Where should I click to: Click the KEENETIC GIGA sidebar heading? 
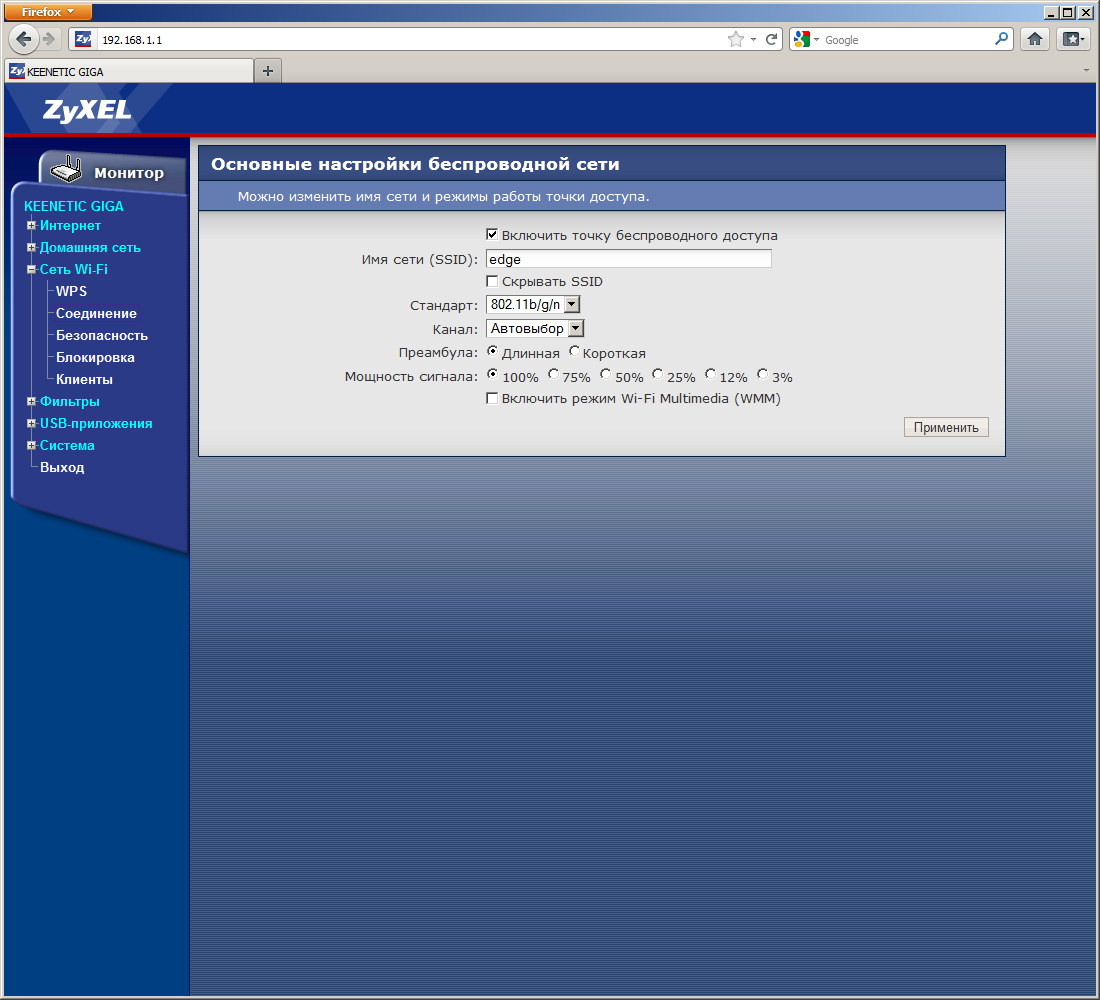[74, 206]
